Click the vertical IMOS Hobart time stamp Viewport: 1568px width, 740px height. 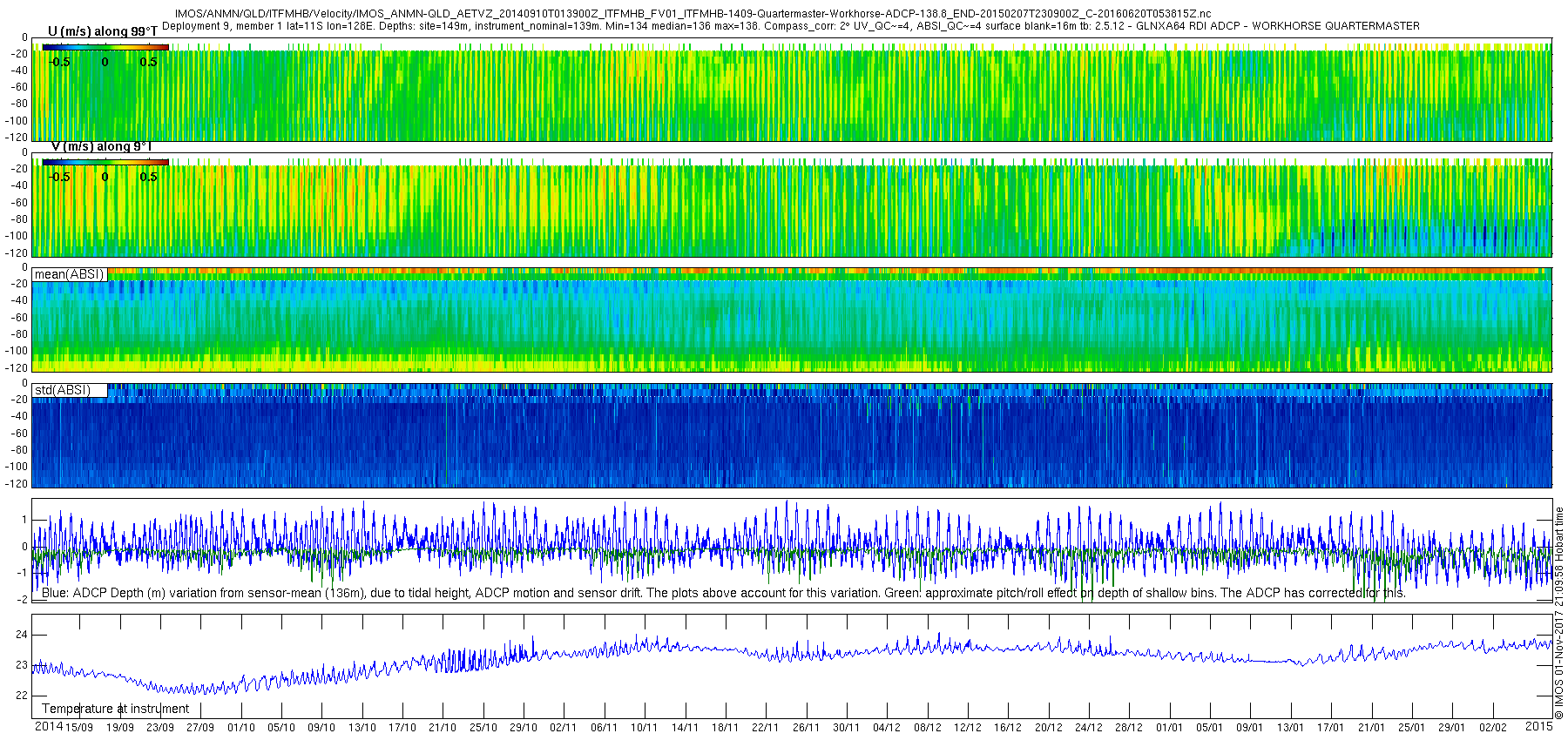tap(1559, 614)
